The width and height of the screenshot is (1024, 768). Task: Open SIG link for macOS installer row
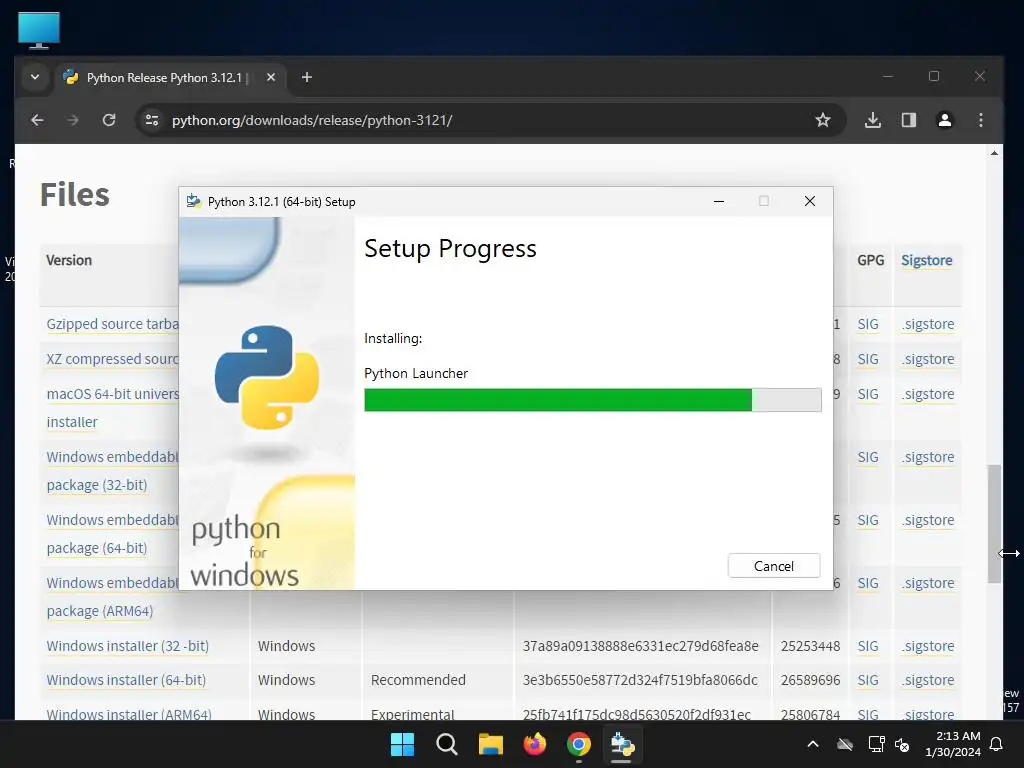868,394
